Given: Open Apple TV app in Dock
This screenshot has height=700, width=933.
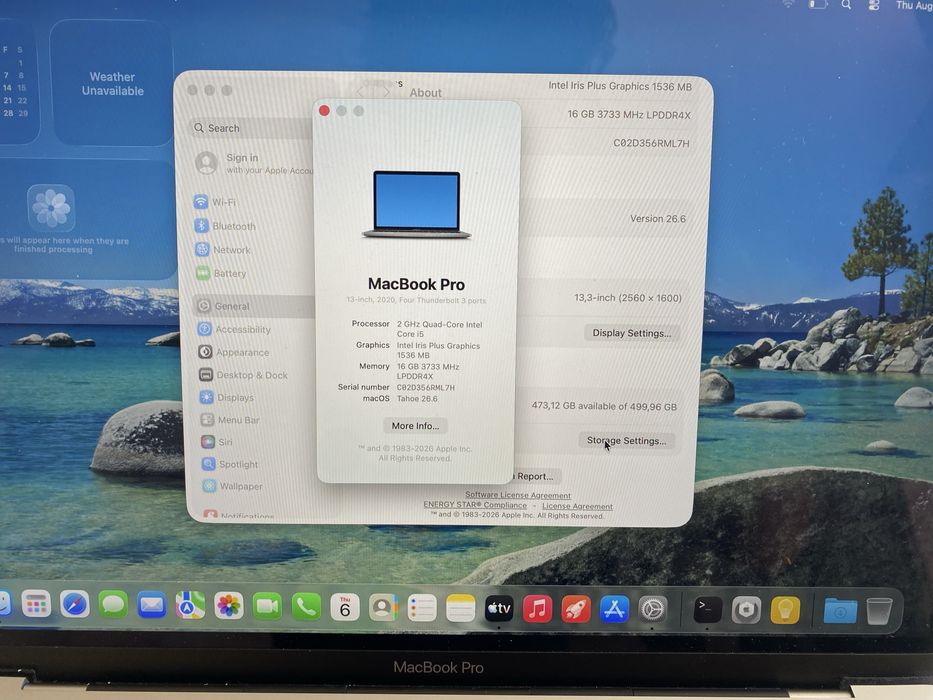Looking at the screenshot, I should coord(499,609).
